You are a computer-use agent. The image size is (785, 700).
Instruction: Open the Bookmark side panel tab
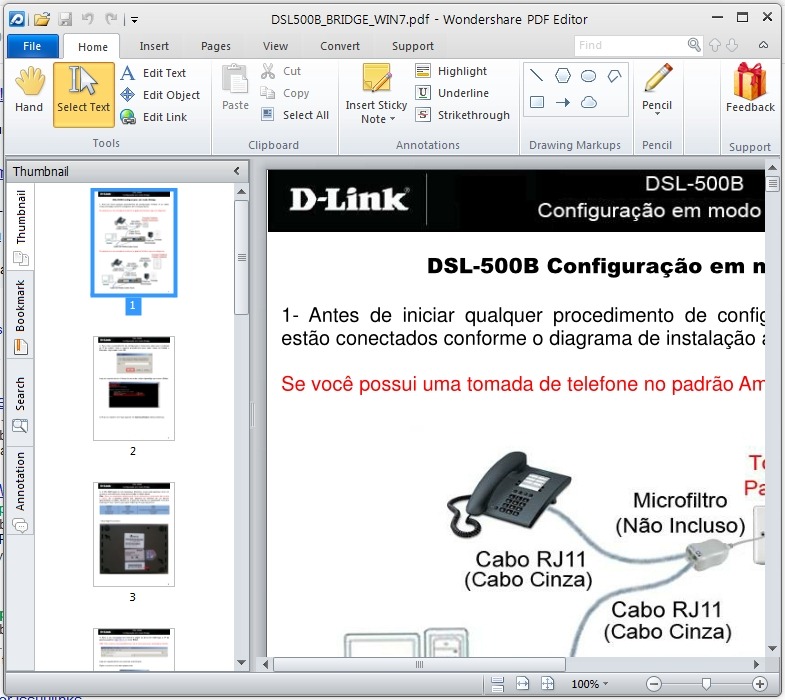(21, 315)
